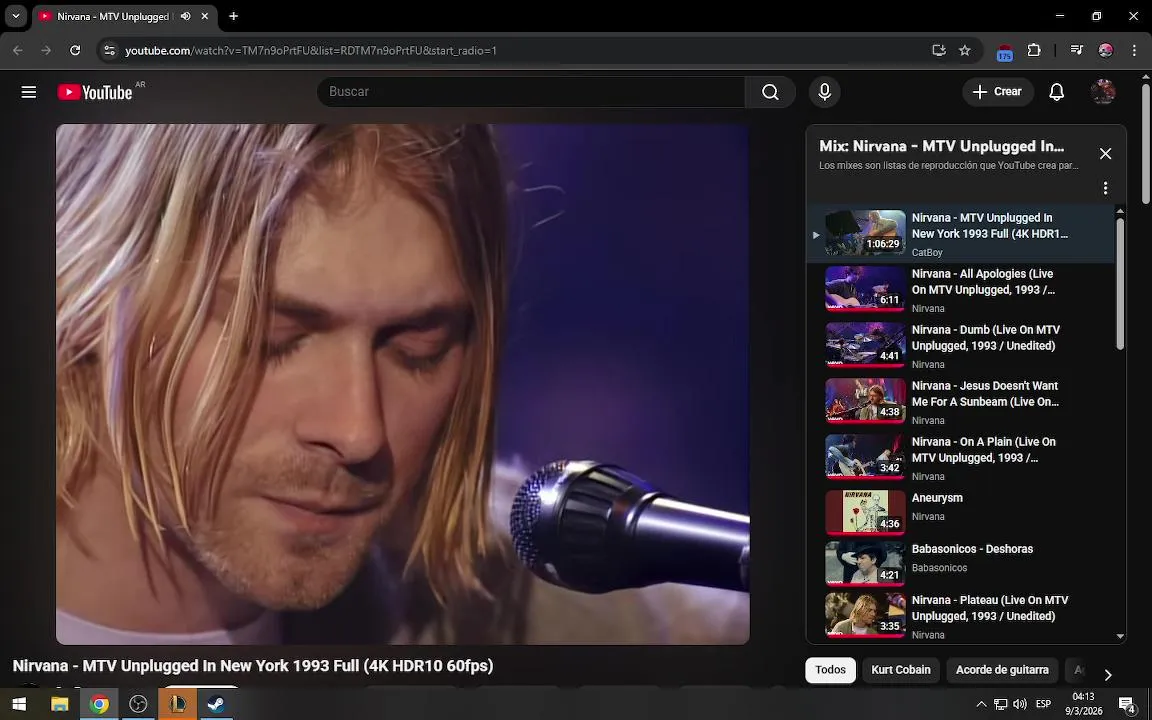Open Steam from the taskbar
This screenshot has width=1152, height=720.
point(217,704)
